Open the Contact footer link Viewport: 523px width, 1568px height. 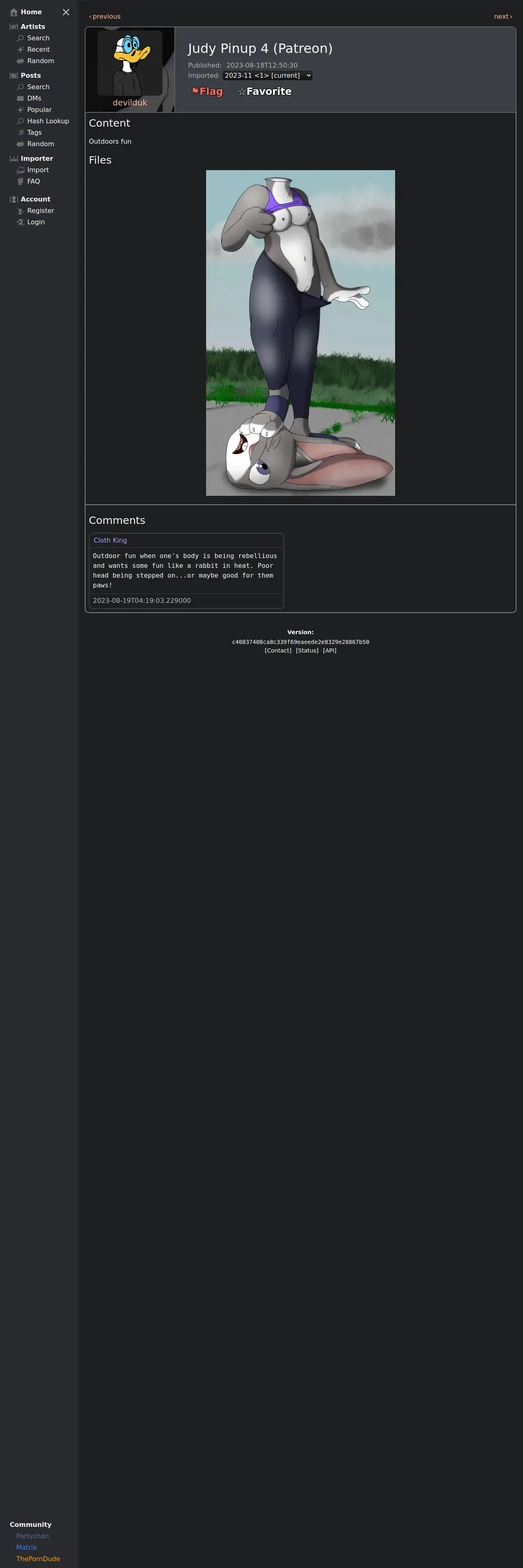[x=278, y=651]
